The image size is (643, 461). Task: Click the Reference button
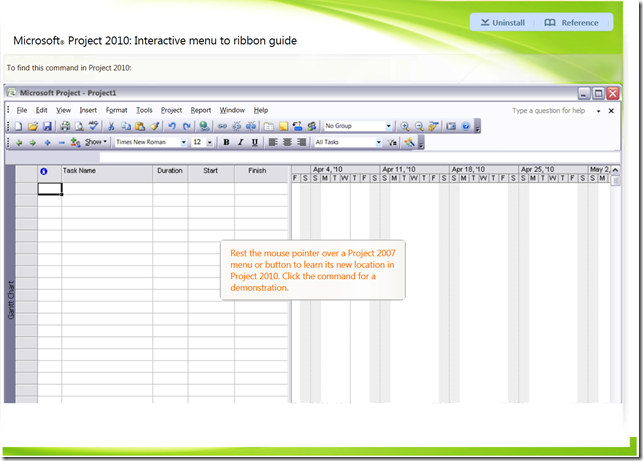571,23
